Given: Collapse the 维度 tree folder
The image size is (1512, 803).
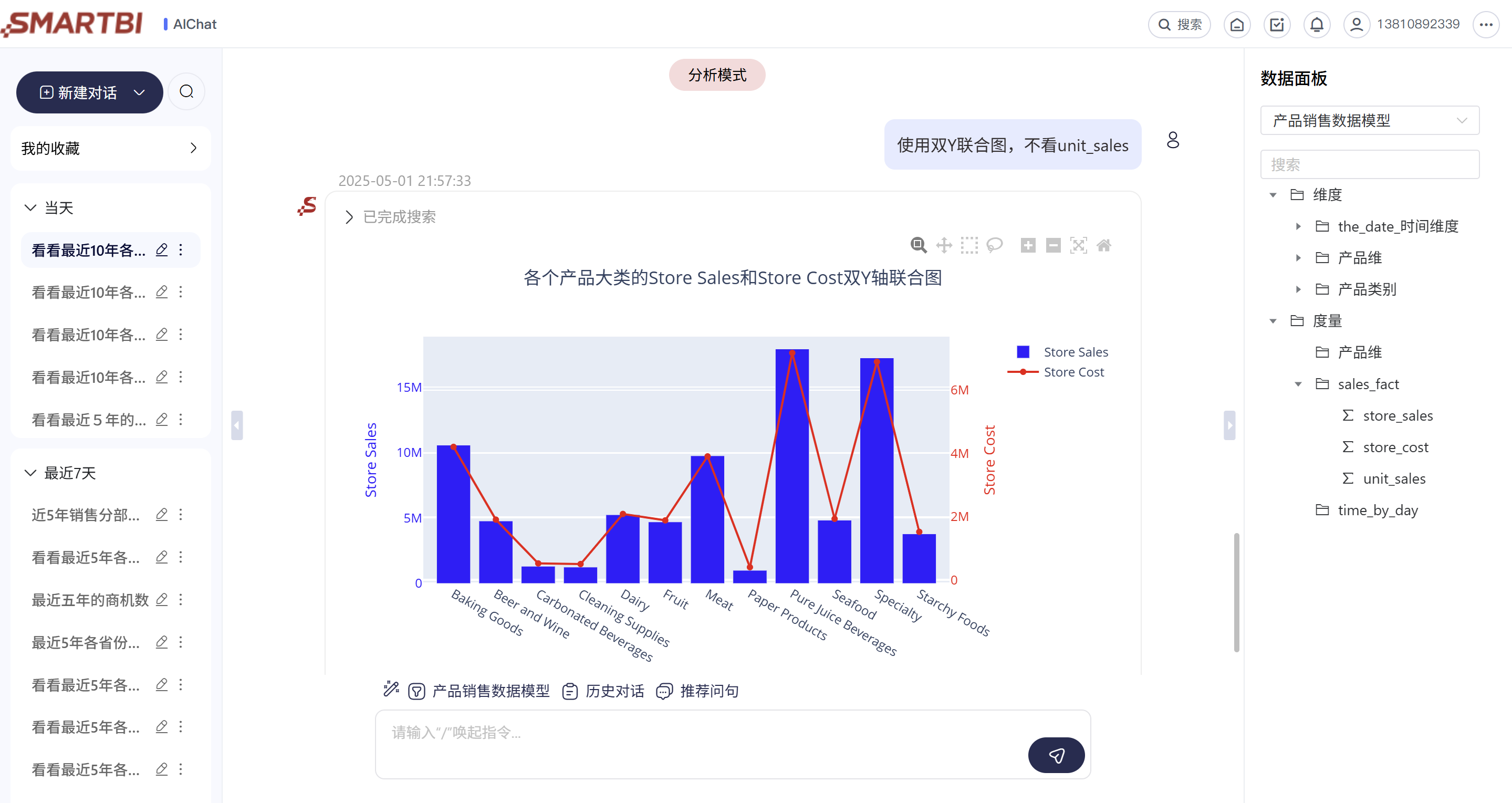Looking at the screenshot, I should click(1273, 195).
